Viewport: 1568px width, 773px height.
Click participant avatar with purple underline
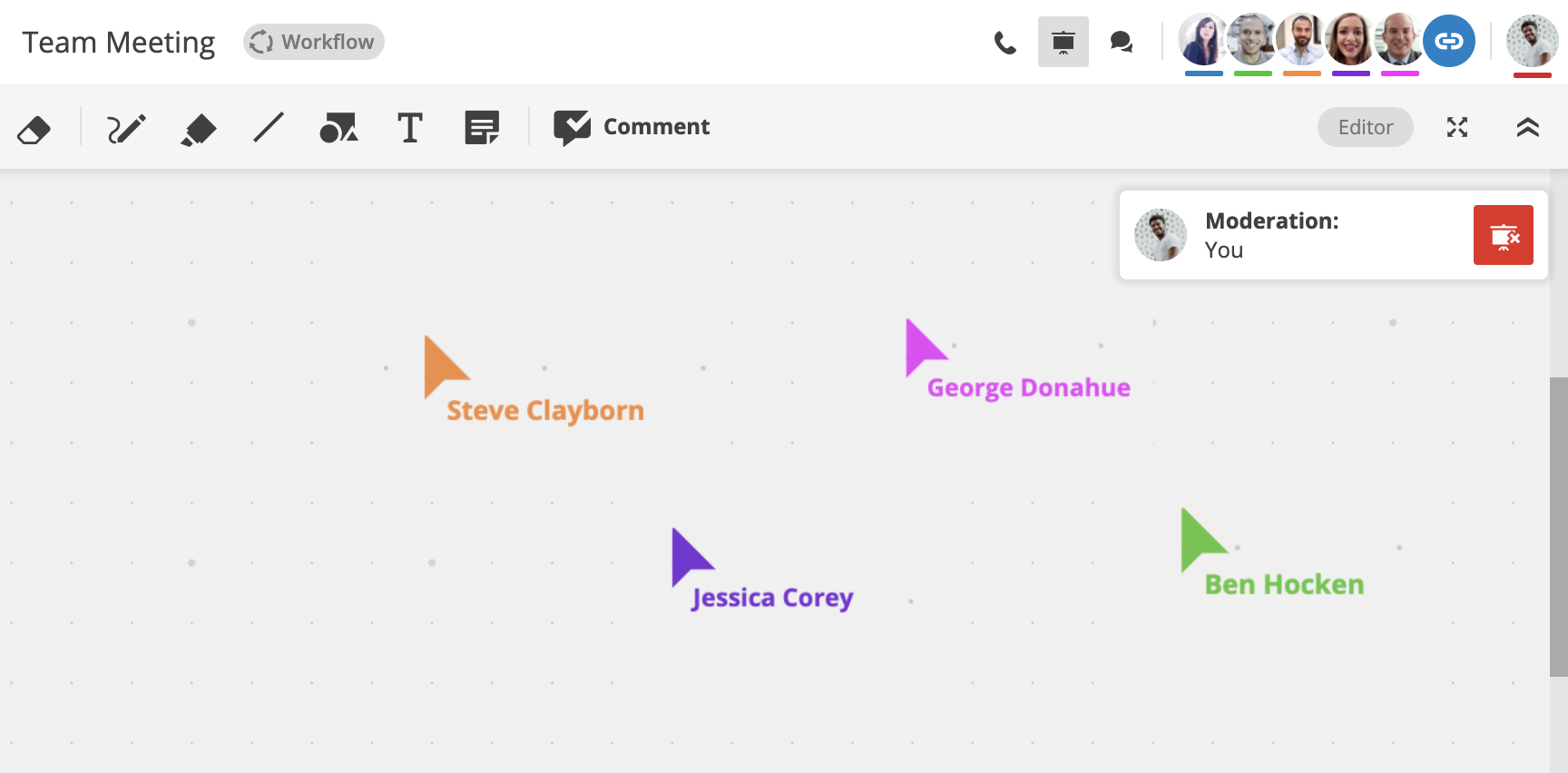click(x=1351, y=41)
